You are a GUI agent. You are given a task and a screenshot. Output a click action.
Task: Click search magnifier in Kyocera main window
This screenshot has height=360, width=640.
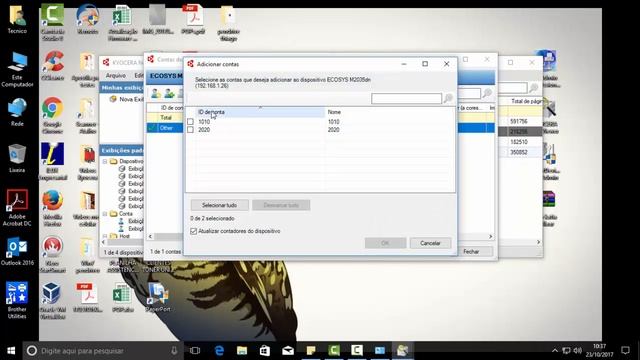click(533, 87)
